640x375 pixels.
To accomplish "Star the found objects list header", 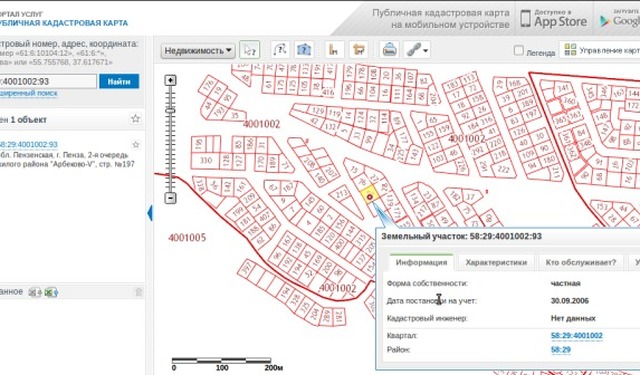I will pos(136,119).
